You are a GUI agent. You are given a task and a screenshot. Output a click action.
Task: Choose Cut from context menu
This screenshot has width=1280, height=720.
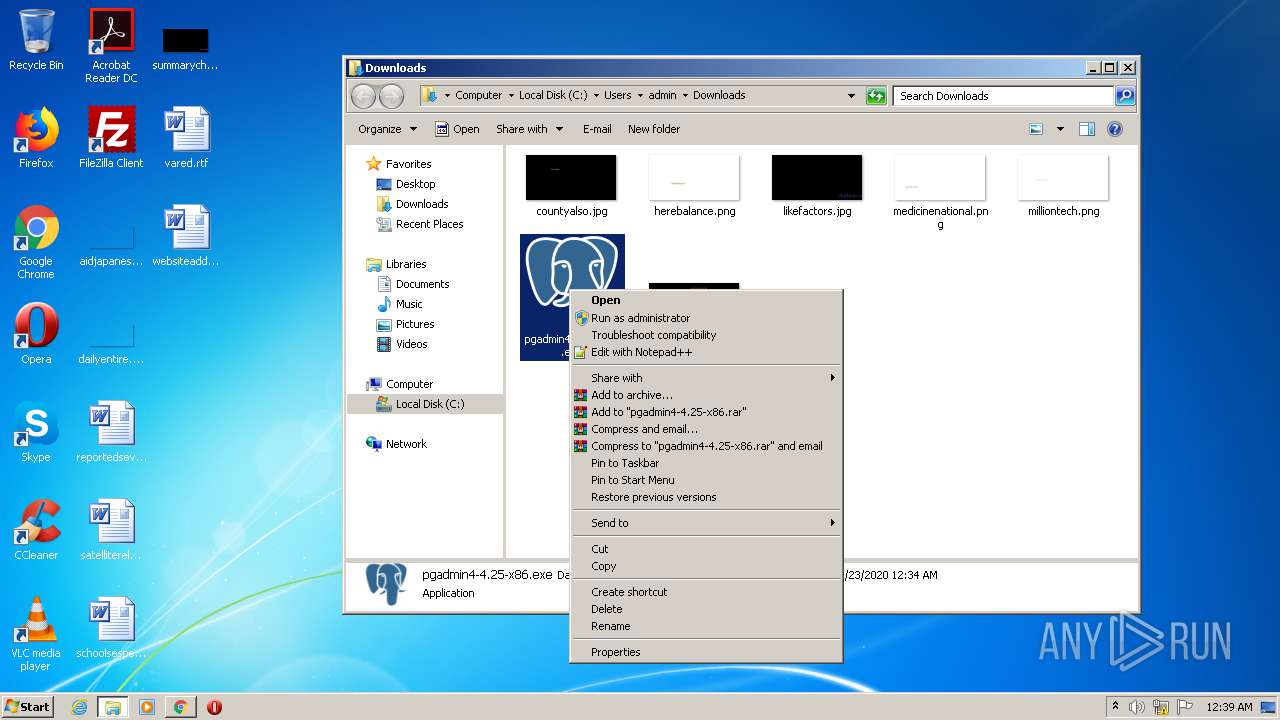(x=706, y=549)
